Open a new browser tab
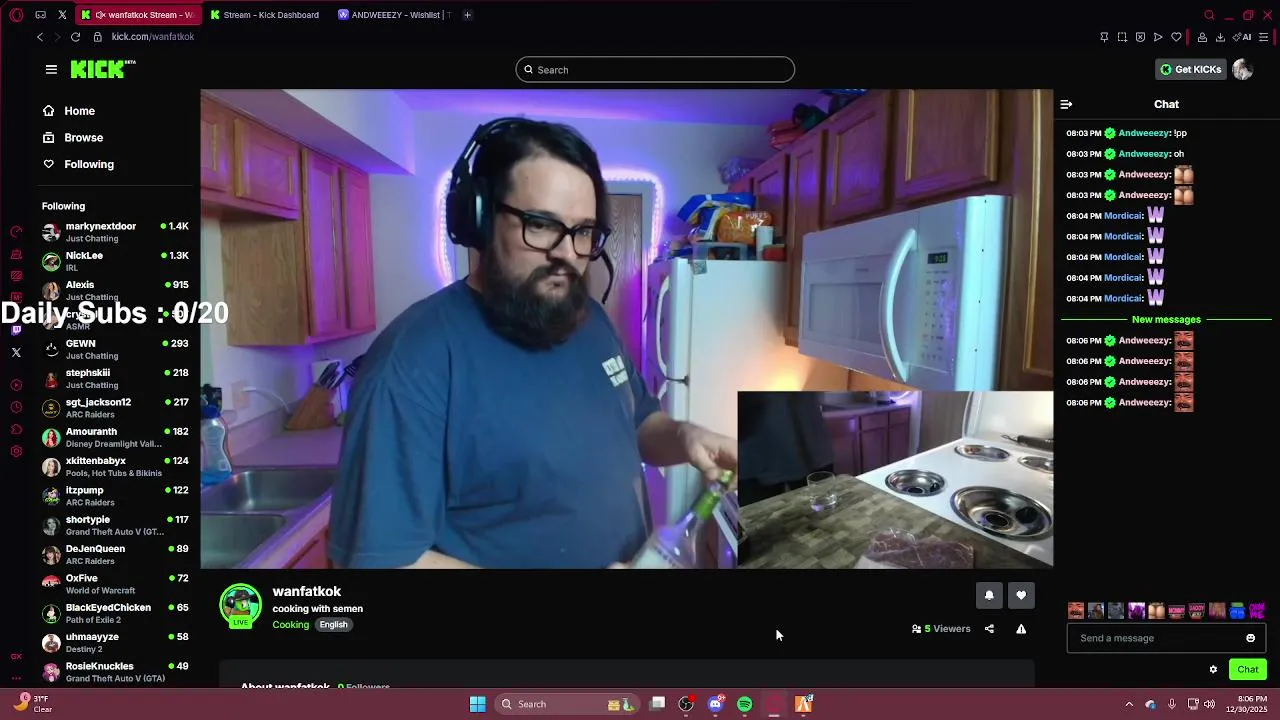Viewport: 1280px width, 720px height. click(467, 15)
